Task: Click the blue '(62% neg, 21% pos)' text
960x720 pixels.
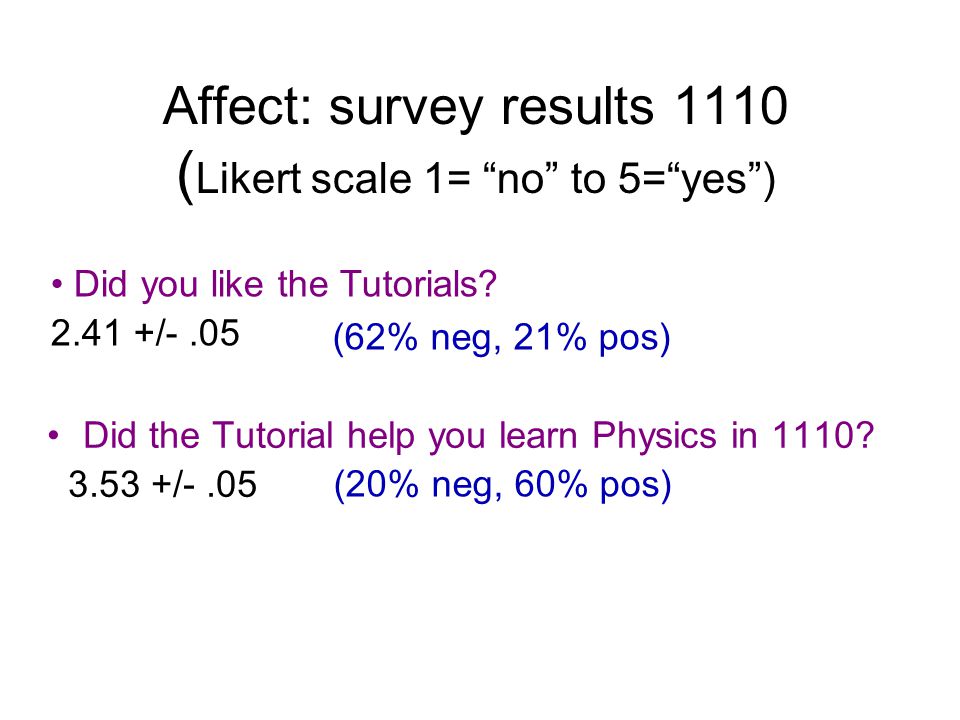Action: 502,337
